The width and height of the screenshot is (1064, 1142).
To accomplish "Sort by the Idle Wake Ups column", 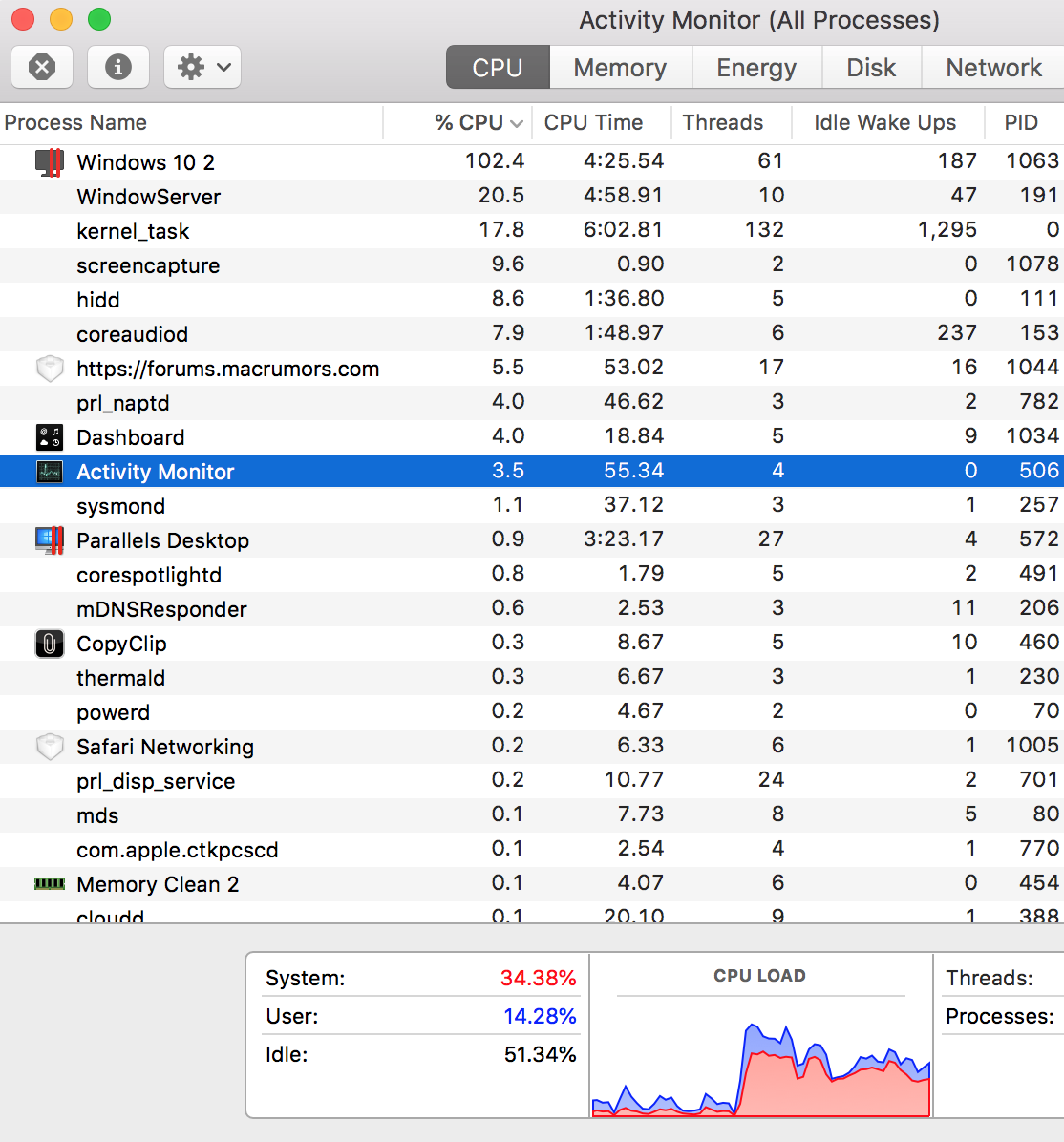I will 887,122.
